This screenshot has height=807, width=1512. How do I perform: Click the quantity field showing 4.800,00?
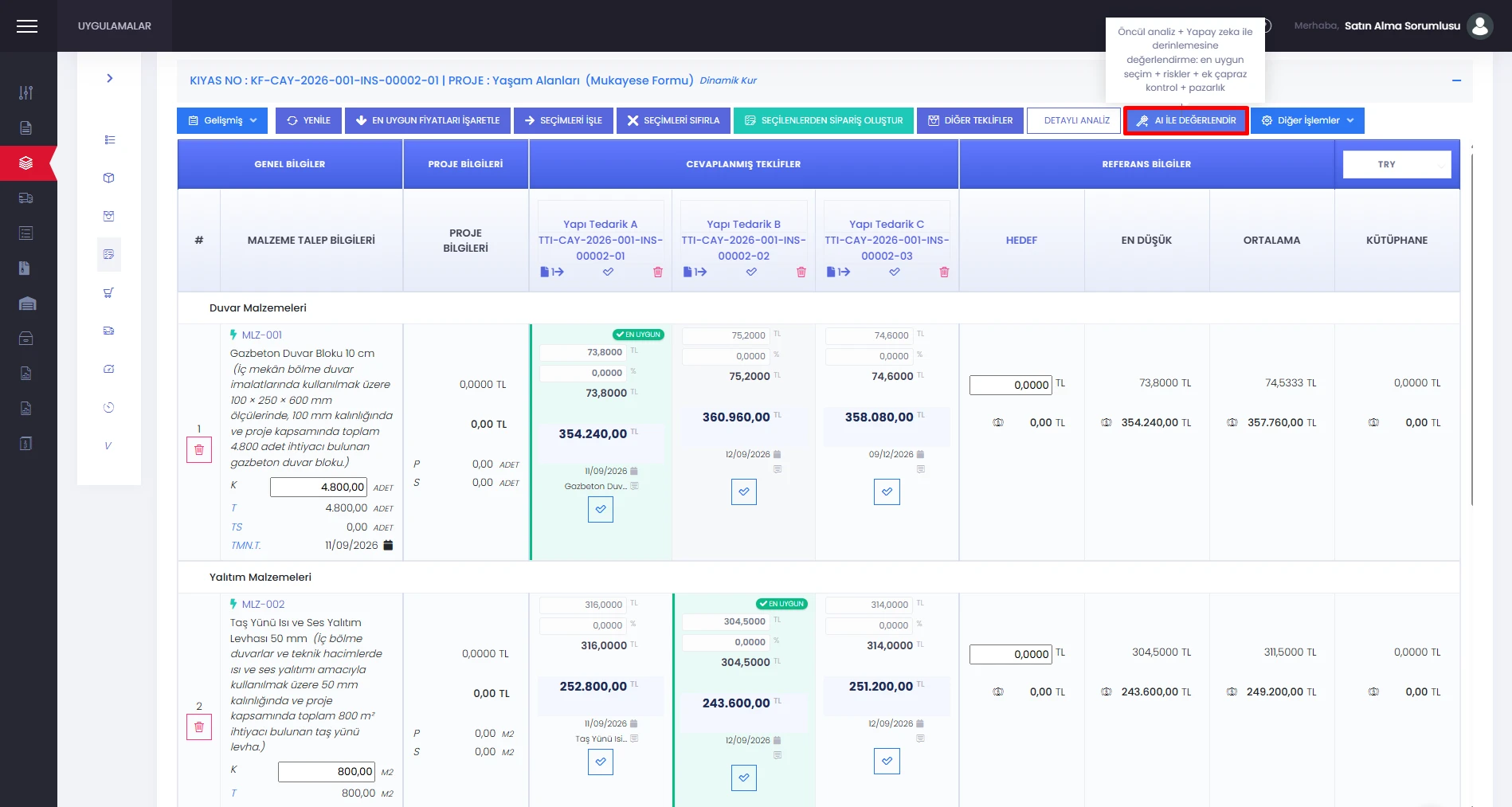click(318, 487)
